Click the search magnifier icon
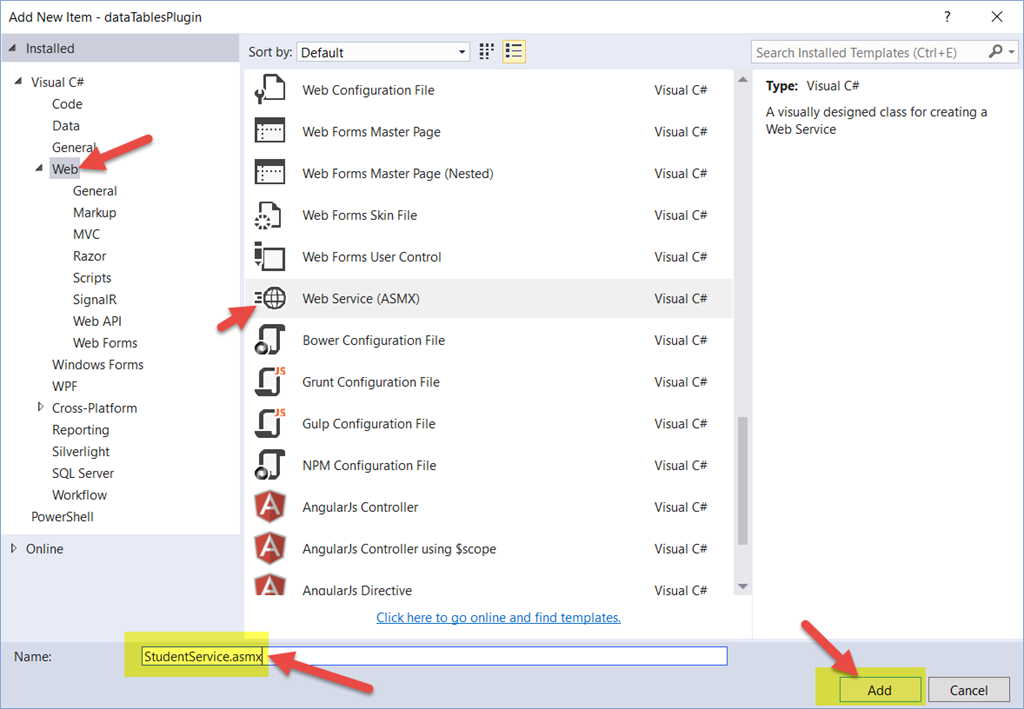This screenshot has width=1024, height=709. click(995, 51)
